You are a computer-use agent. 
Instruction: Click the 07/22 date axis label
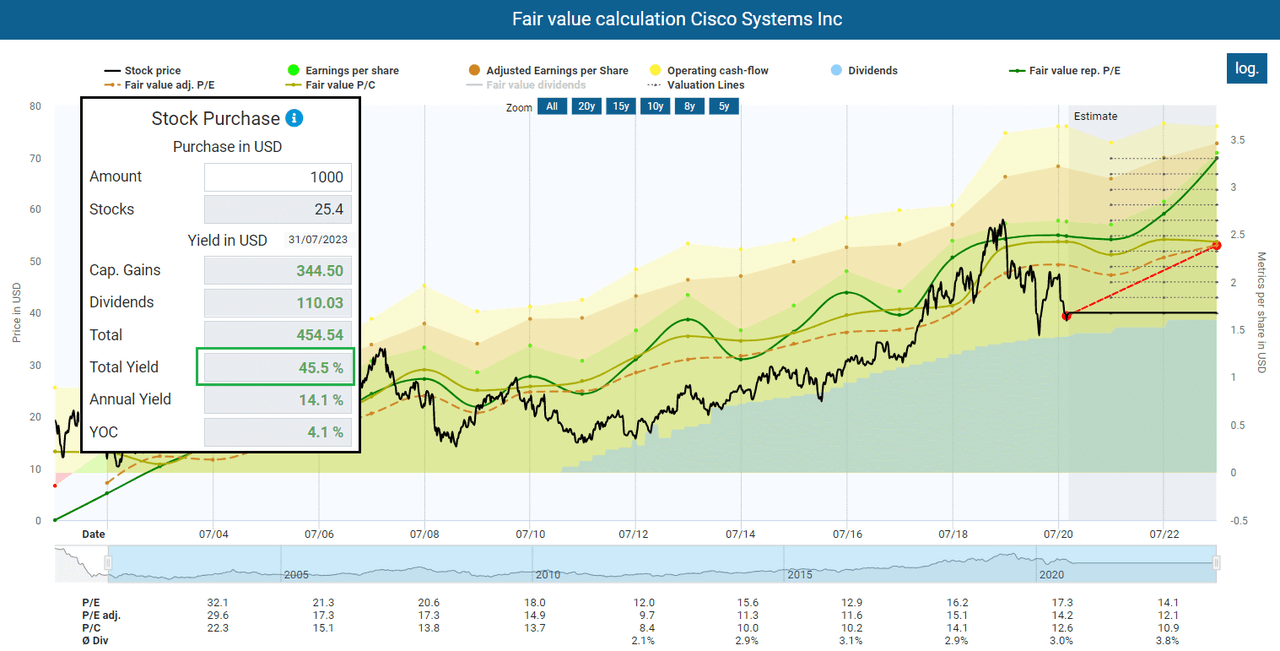pos(1163,535)
